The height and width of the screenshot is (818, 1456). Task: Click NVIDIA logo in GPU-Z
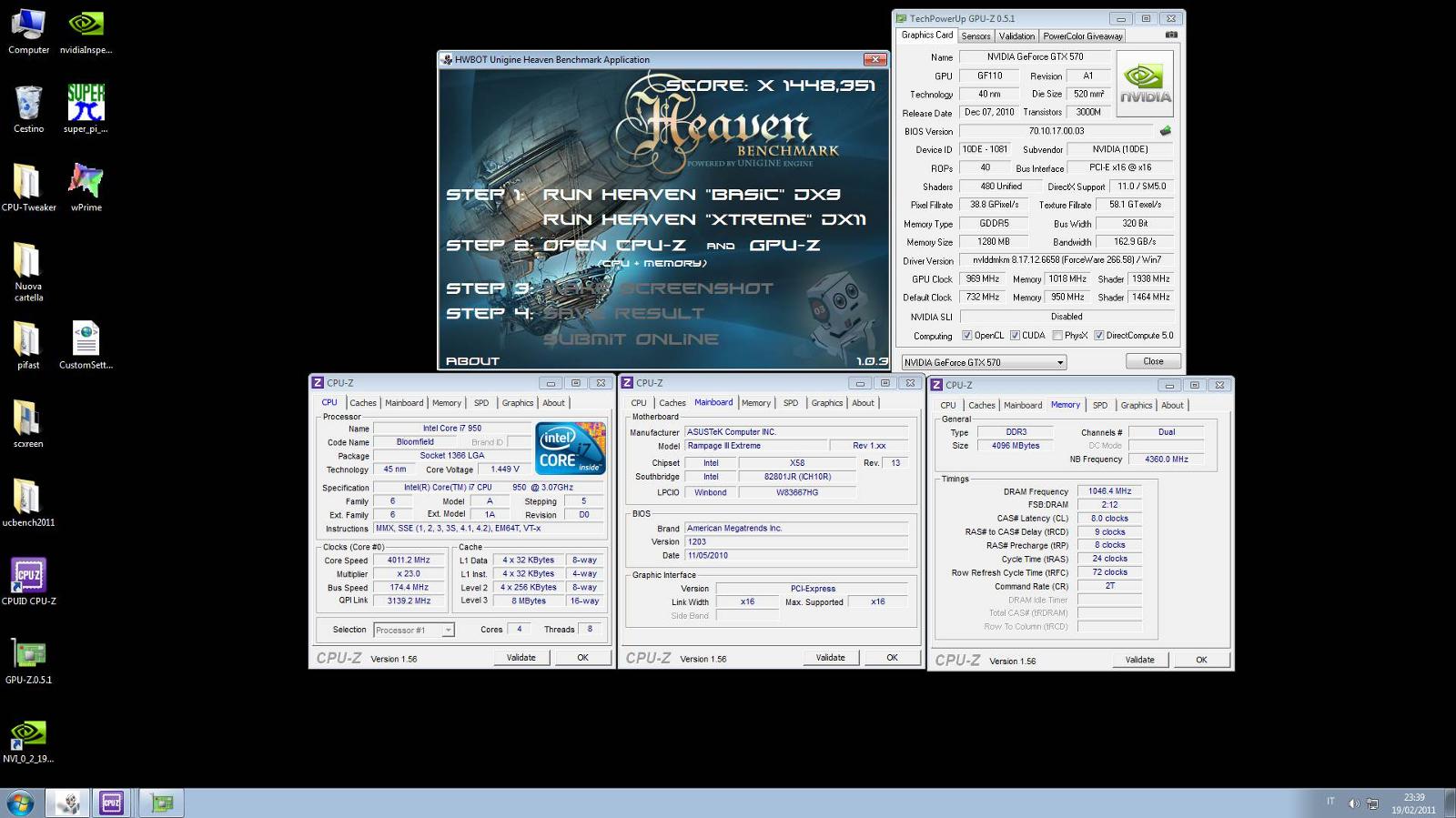coord(1144,84)
